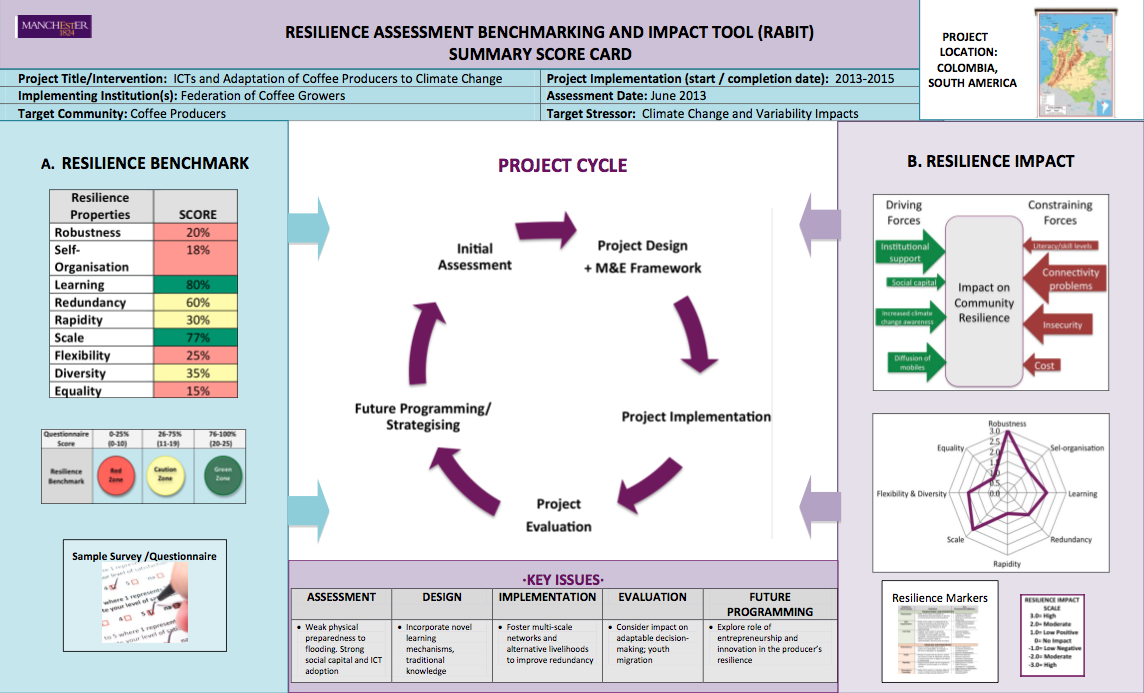Click the lavender arrow beside the radar chart
The height and width of the screenshot is (693, 1144).
point(820,508)
